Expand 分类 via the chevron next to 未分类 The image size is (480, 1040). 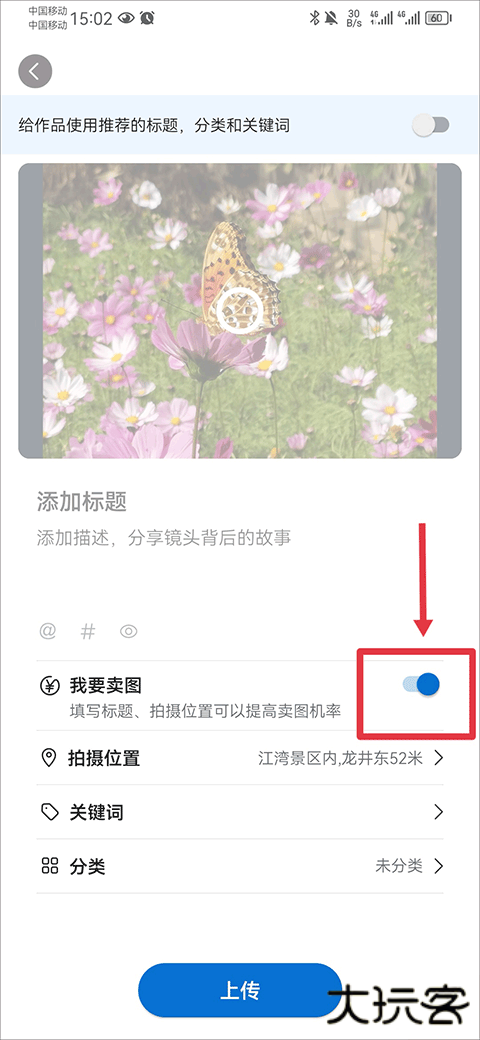[438, 866]
